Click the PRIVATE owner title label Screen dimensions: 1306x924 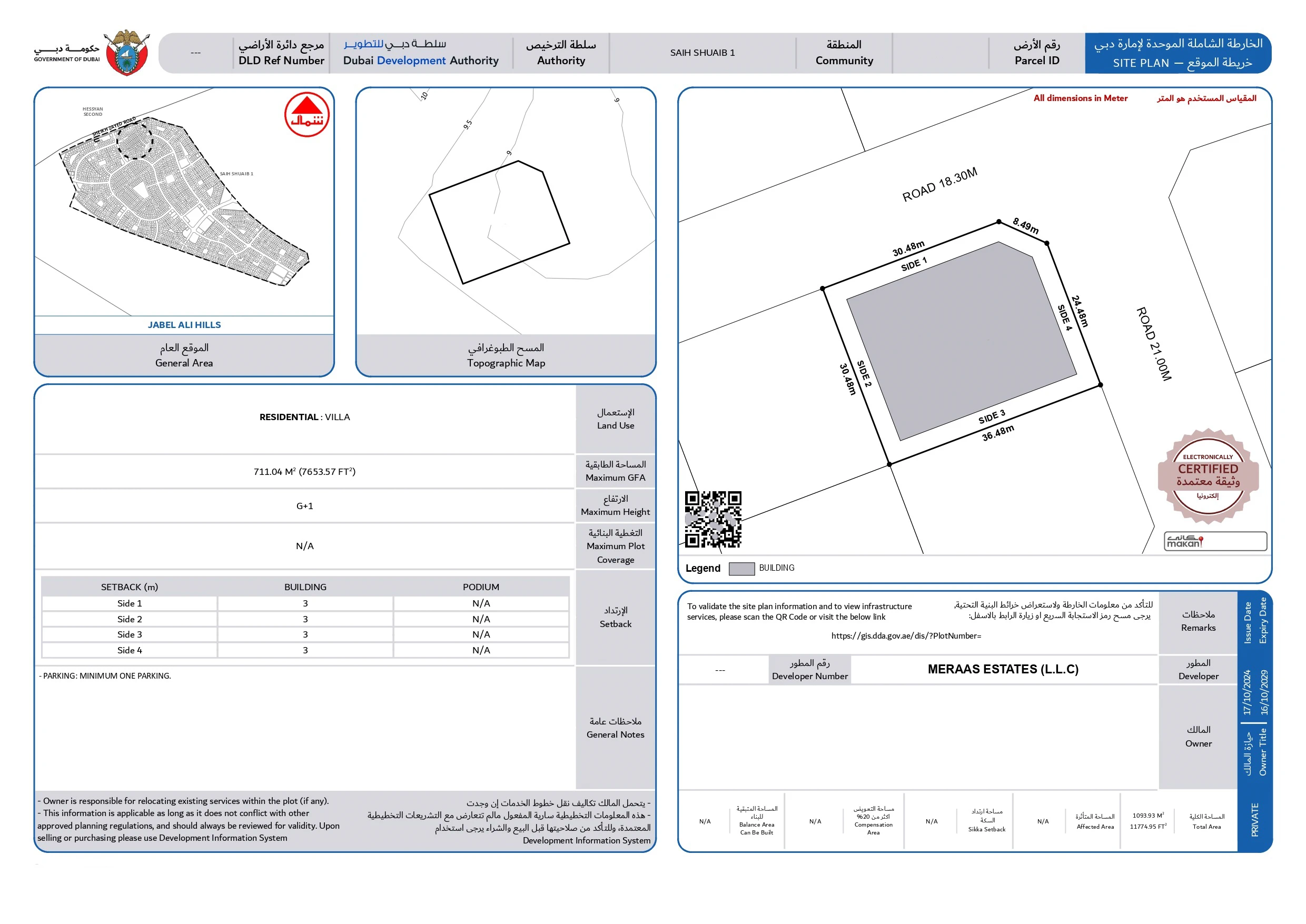pyautogui.click(x=1255, y=820)
